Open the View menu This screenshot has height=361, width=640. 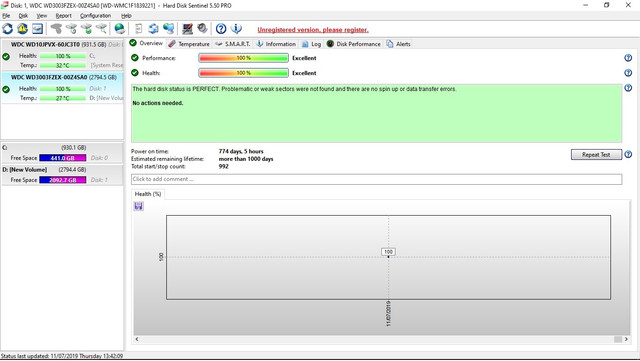pyautogui.click(x=42, y=16)
